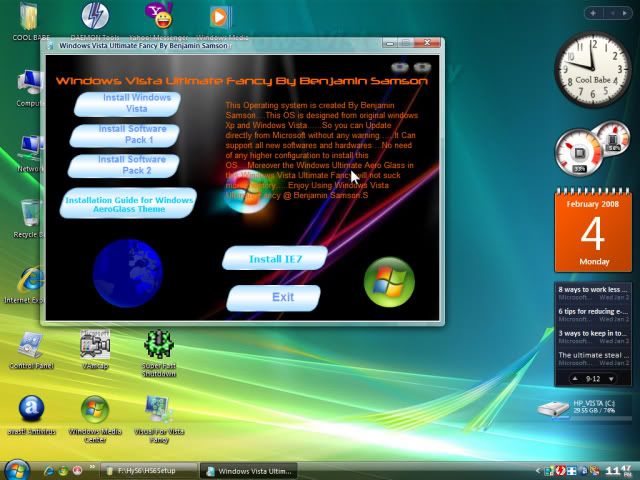Open Installation Guide for Windows AeroGlass Theme
The width and height of the screenshot is (640, 480).
click(128, 203)
